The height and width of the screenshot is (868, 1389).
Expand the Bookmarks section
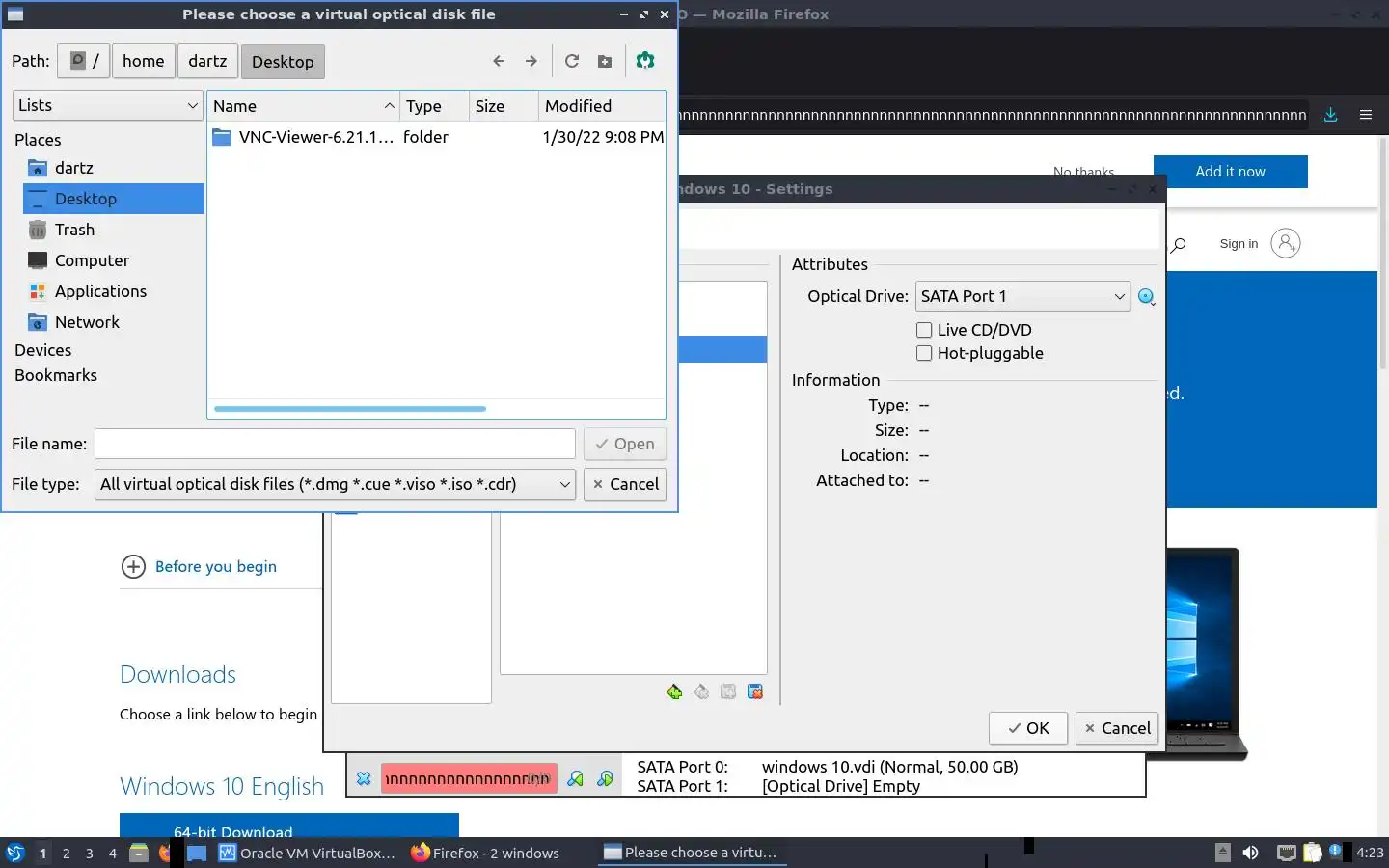click(56, 375)
